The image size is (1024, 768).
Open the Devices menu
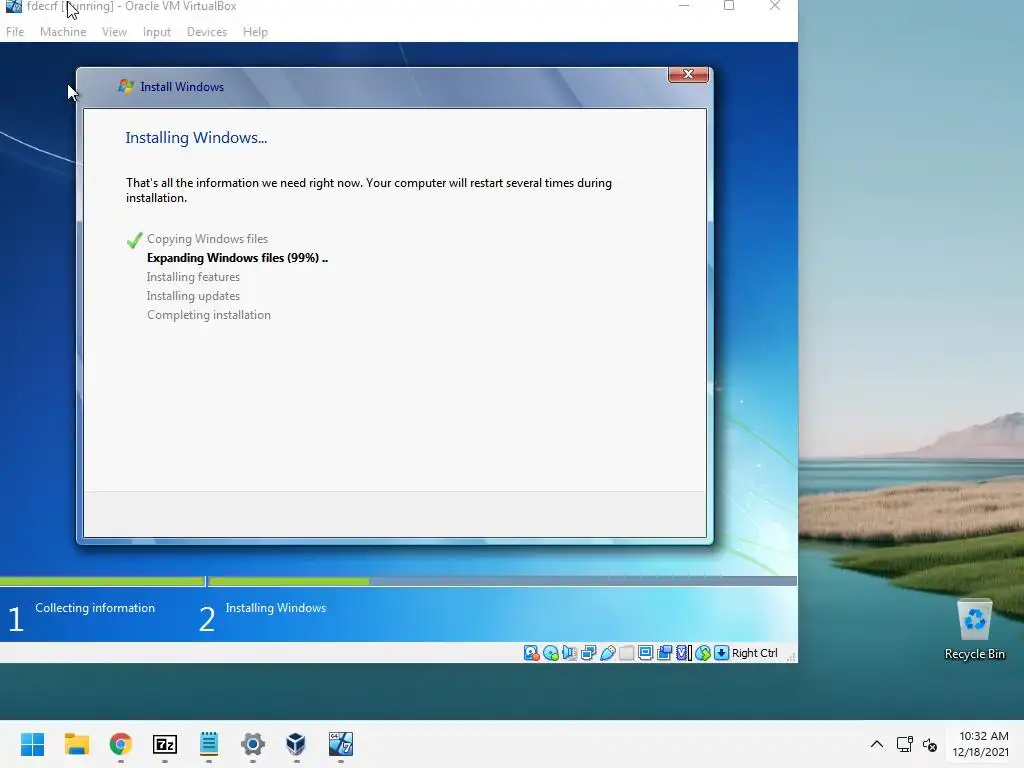207,31
